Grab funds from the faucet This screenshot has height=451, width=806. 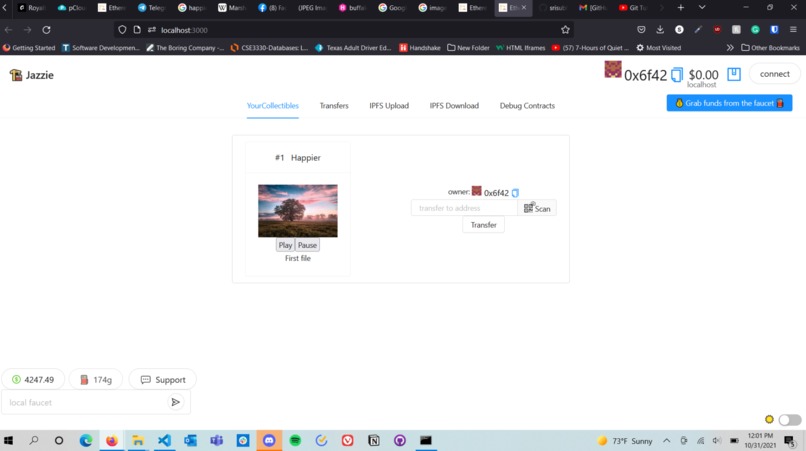click(x=729, y=103)
